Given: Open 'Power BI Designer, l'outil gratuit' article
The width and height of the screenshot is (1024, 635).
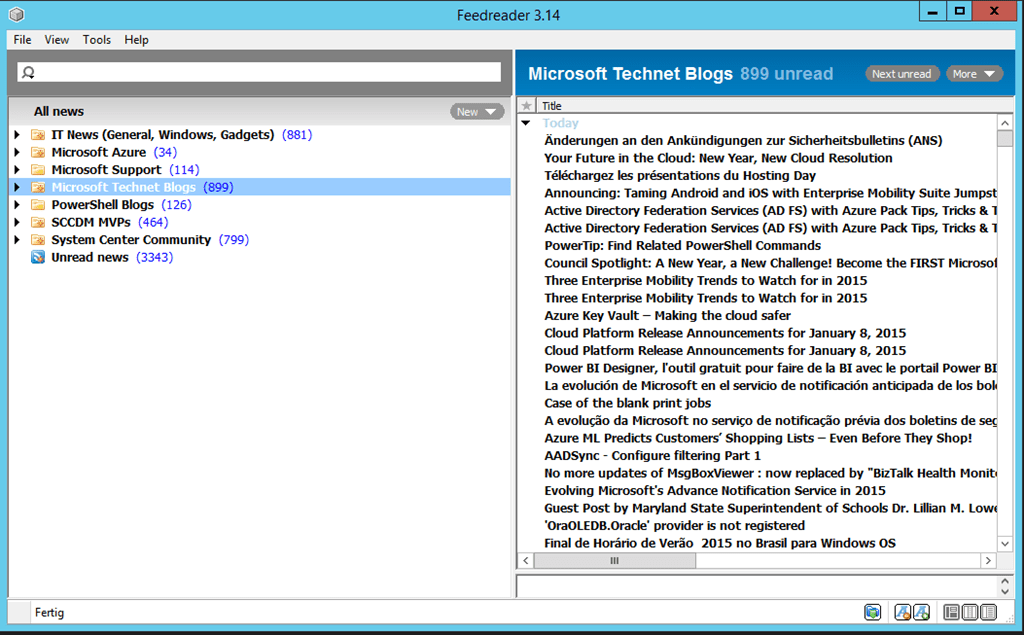Looking at the screenshot, I should click(771, 368).
